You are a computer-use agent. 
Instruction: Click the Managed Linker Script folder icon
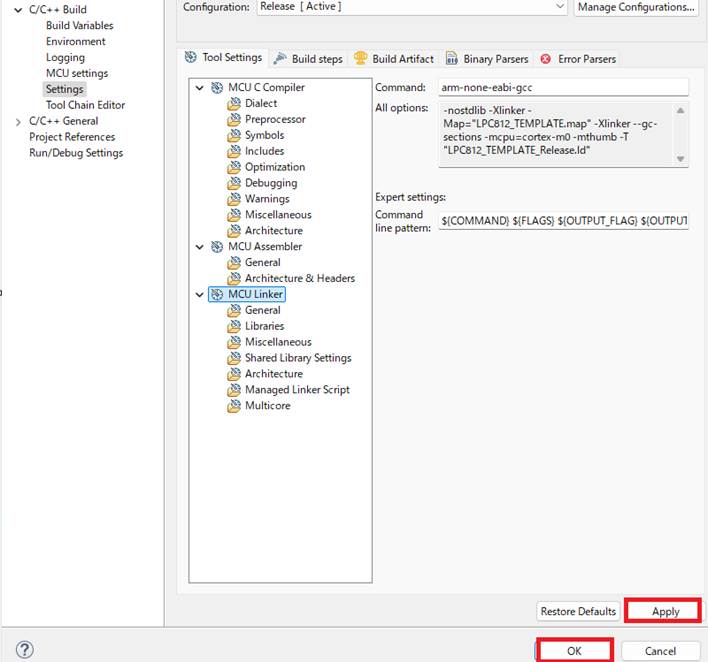click(x=234, y=390)
